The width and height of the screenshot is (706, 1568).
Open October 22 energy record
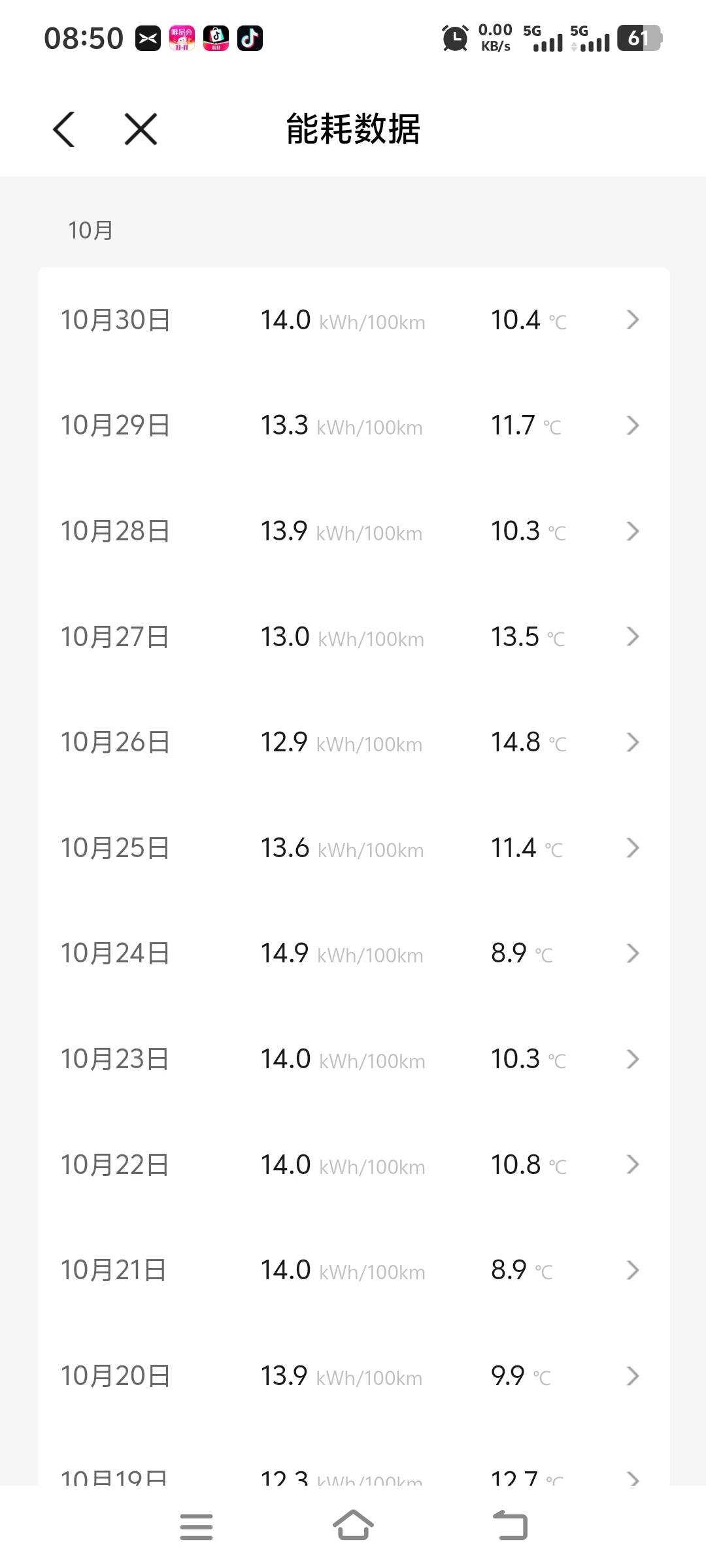point(353,1164)
